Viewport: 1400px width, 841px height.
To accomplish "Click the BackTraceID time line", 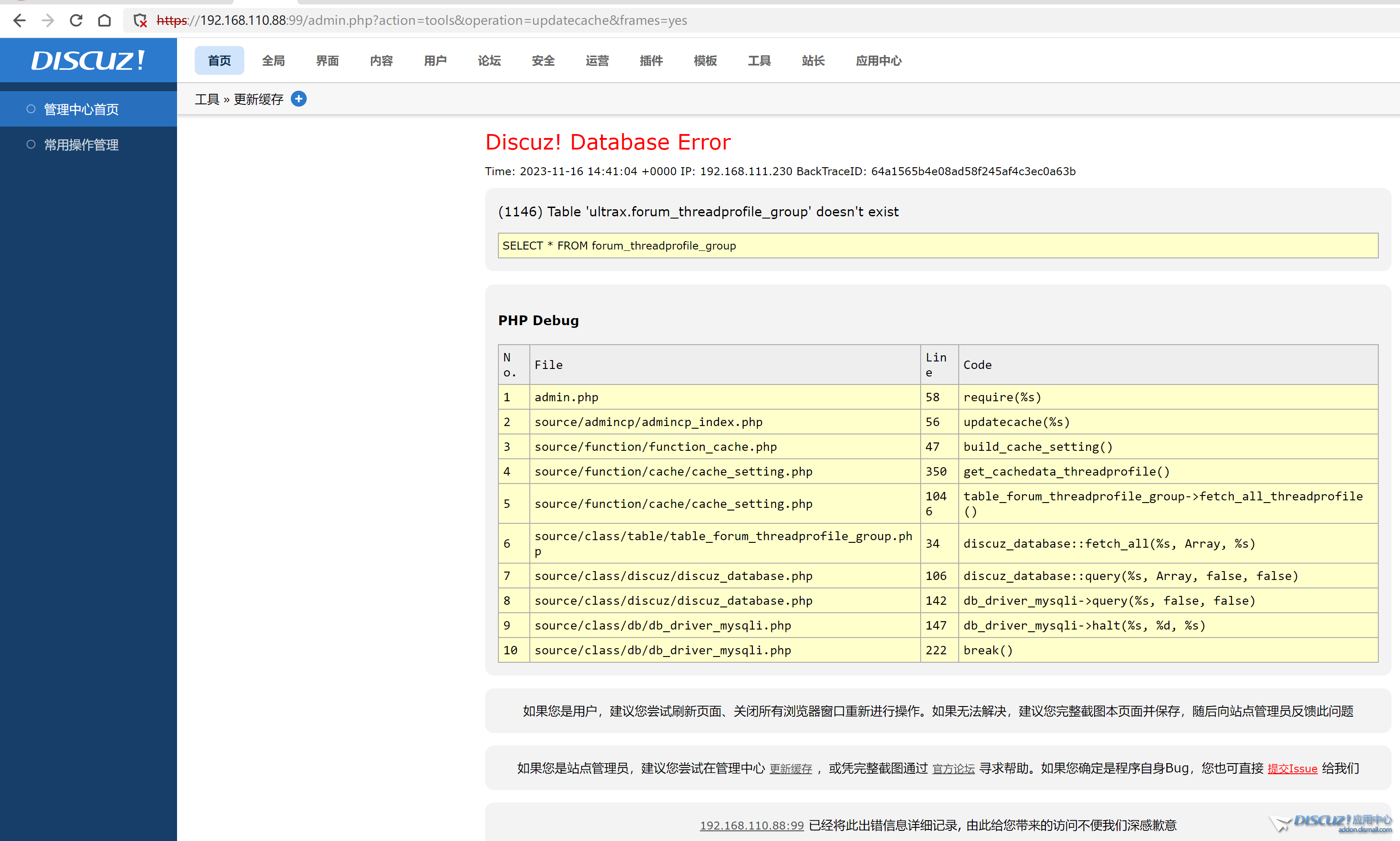I will pyautogui.click(x=780, y=171).
